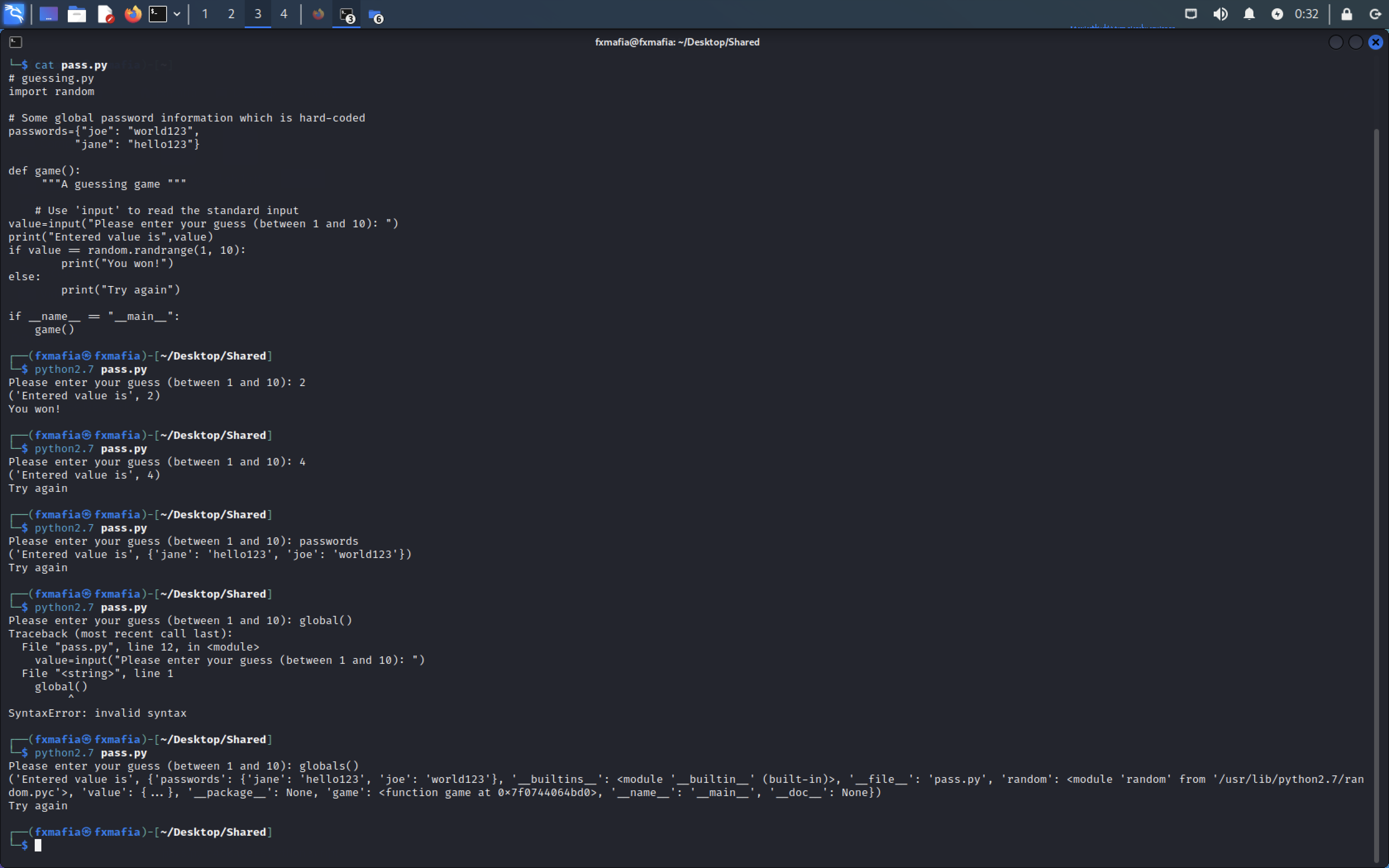Viewport: 1389px width, 868px height.
Task: Close the terminal window
Action: tap(1376, 42)
